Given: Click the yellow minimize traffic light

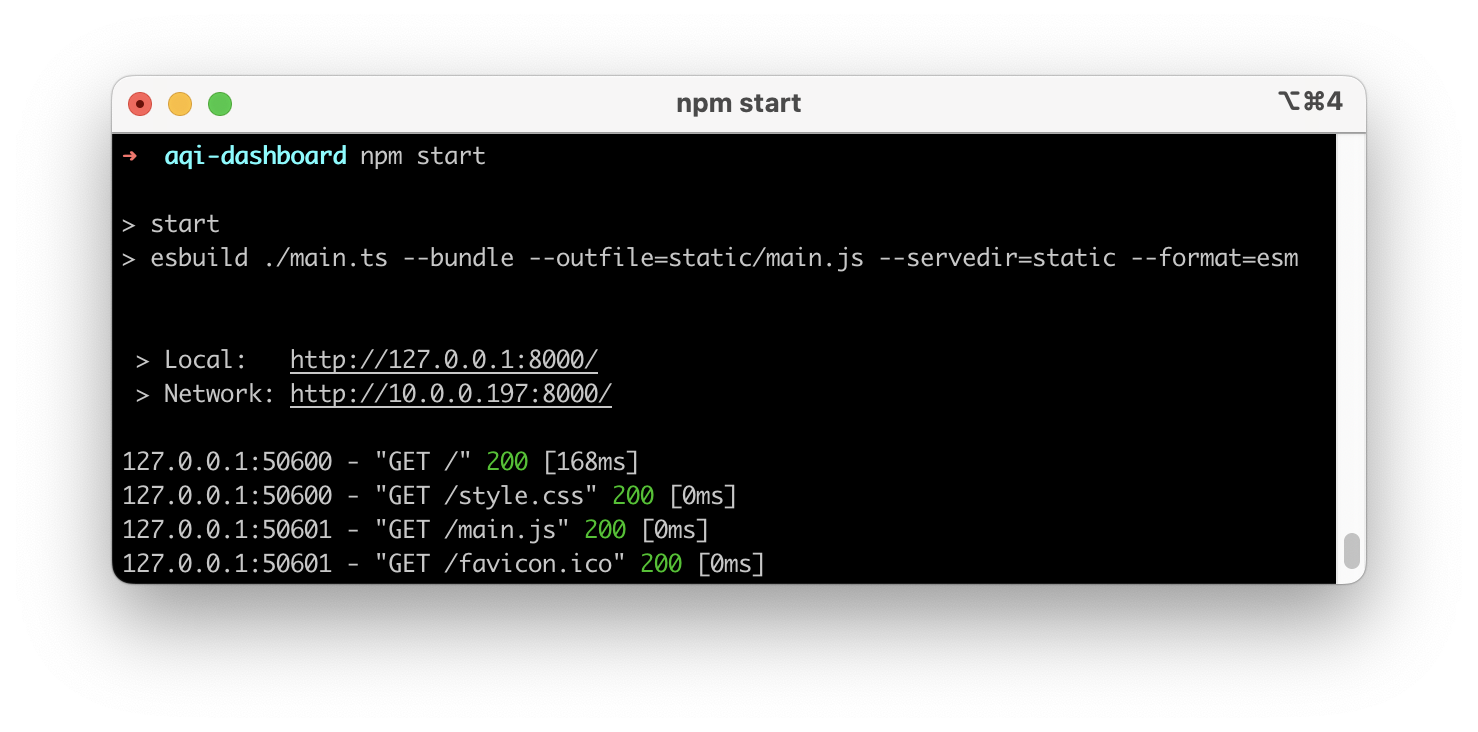Looking at the screenshot, I should coord(180,103).
